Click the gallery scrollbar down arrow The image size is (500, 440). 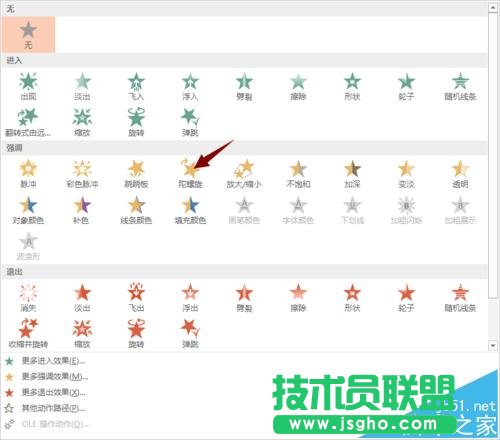493,346
